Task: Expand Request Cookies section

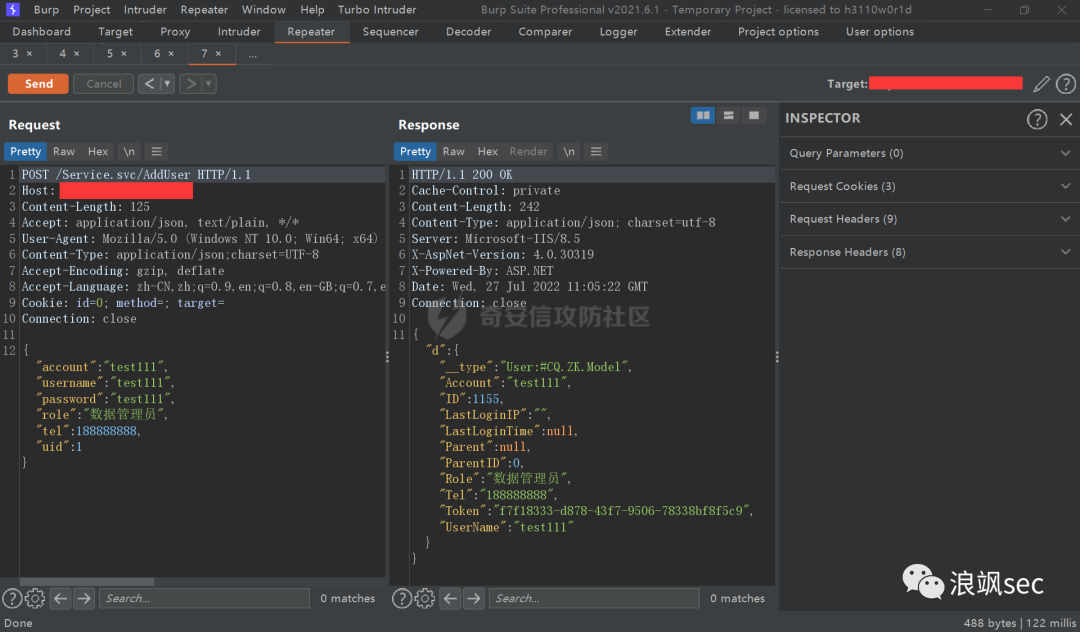Action: 928,186
